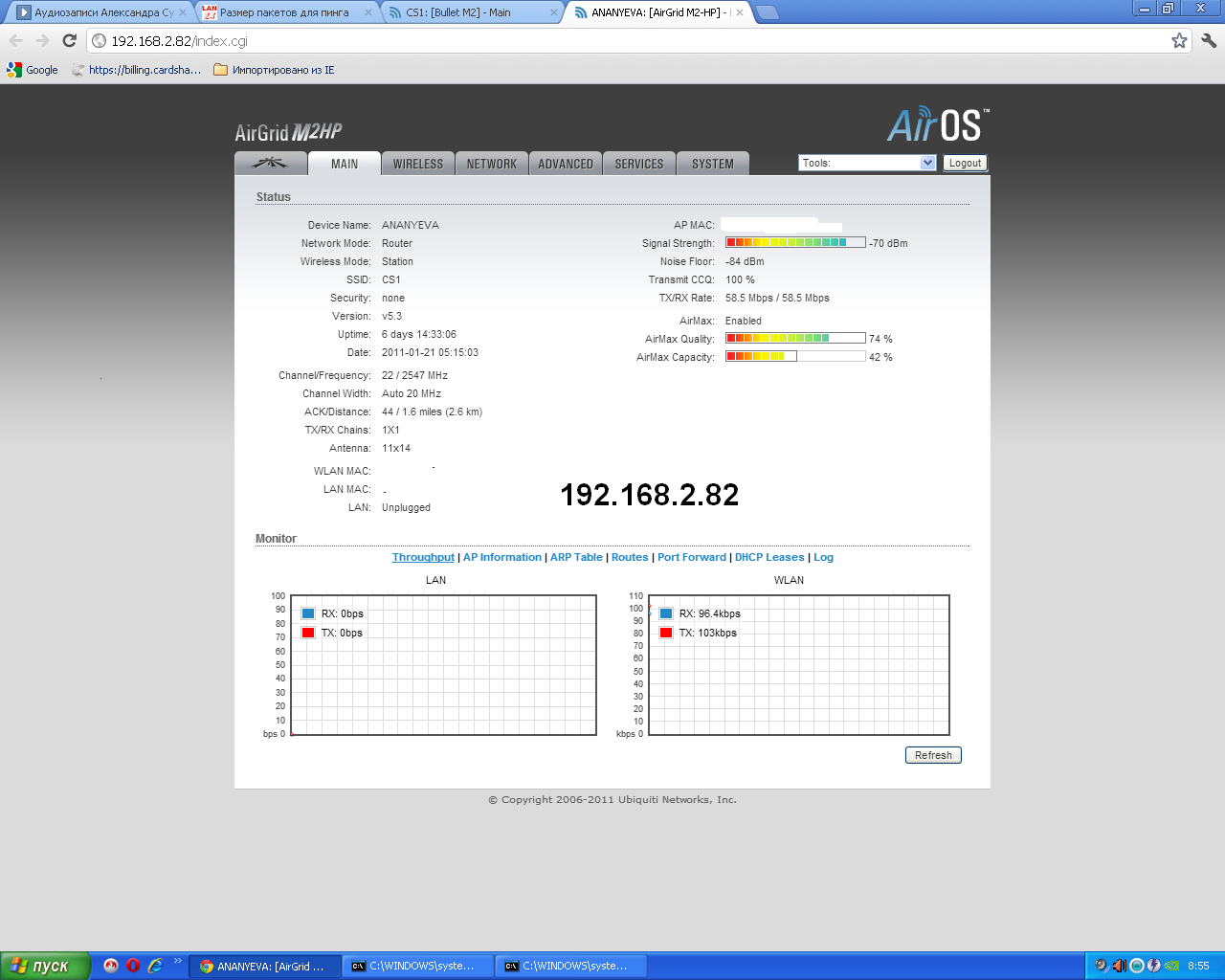The height and width of the screenshot is (980, 1225).
Task: Click the red TX legend swatch in WLAN graph
Action: click(x=666, y=633)
